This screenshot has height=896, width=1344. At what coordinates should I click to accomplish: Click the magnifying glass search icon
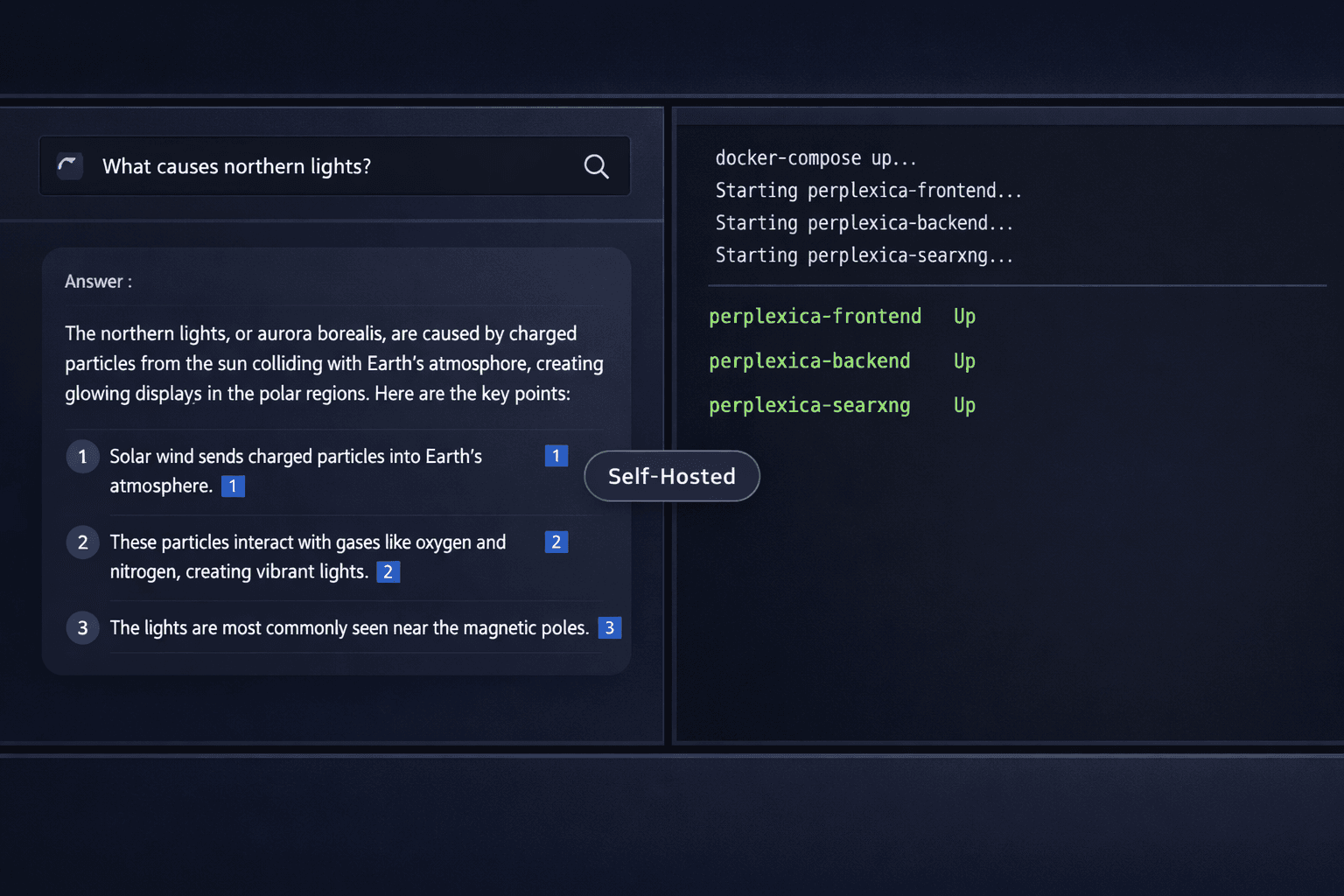point(596,166)
